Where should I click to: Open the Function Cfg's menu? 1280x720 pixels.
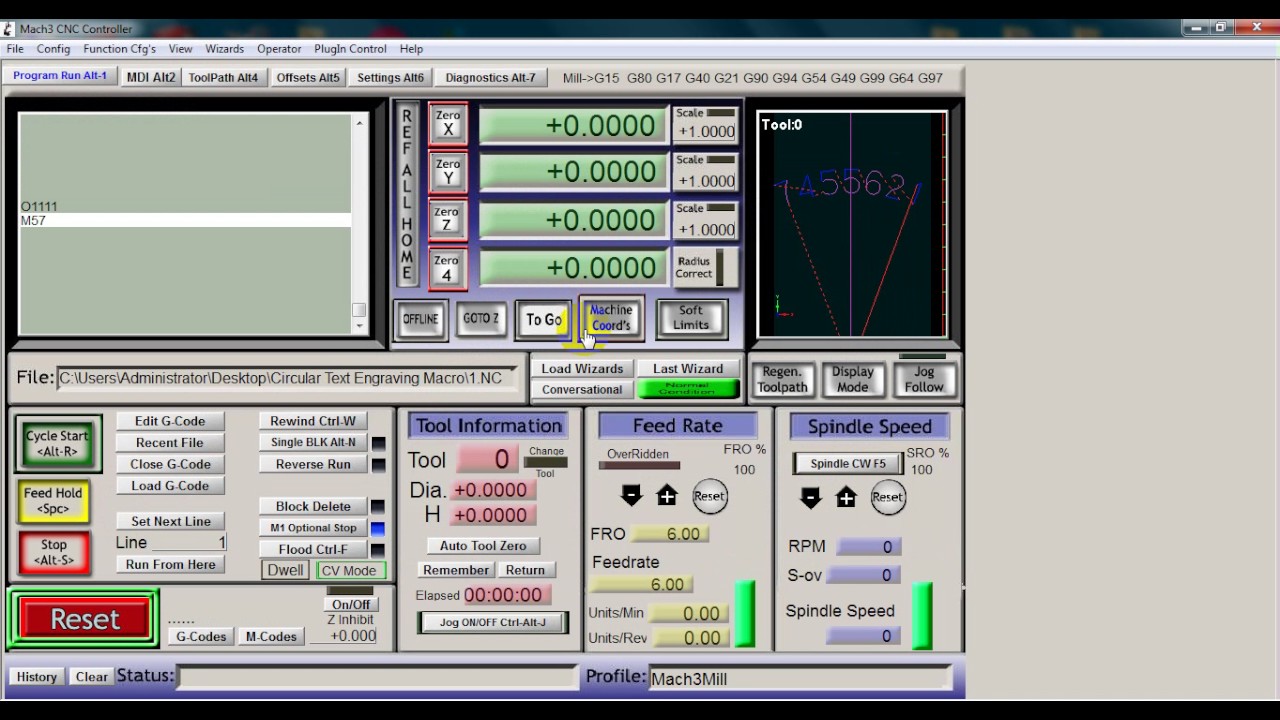pos(119,48)
